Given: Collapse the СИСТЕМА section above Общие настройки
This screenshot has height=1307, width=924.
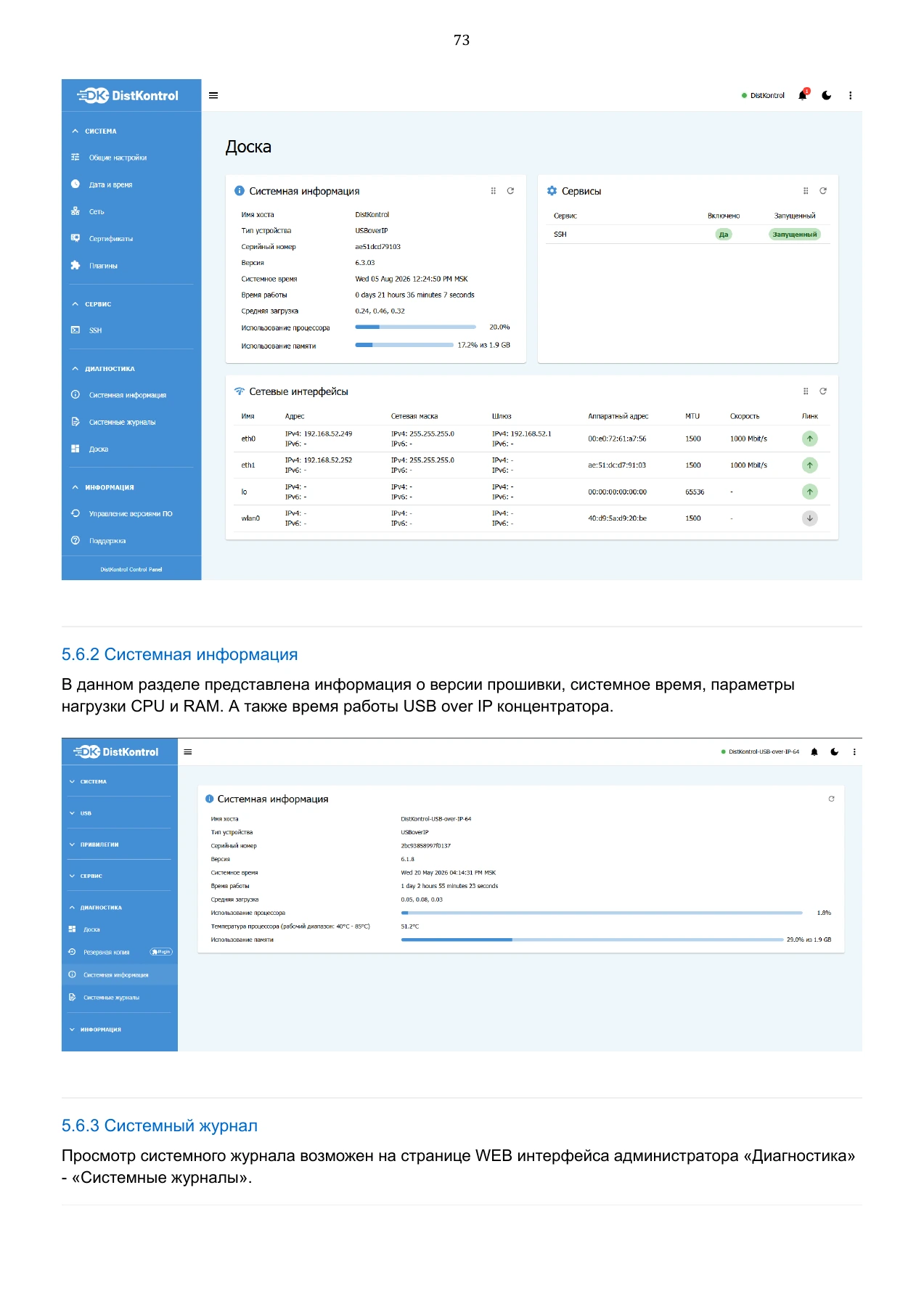Looking at the screenshot, I should [x=100, y=131].
